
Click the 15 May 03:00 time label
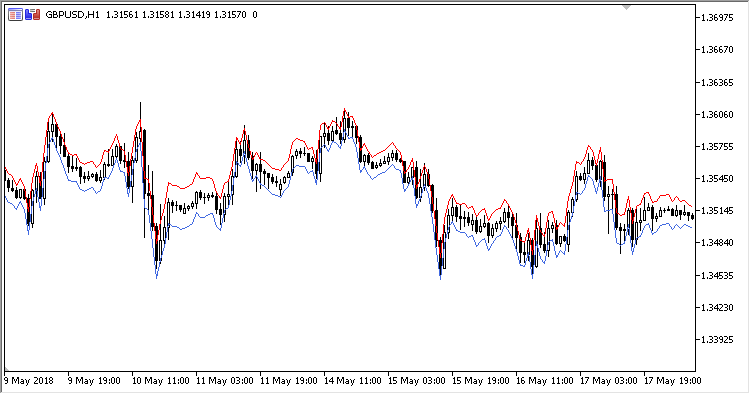417,381
